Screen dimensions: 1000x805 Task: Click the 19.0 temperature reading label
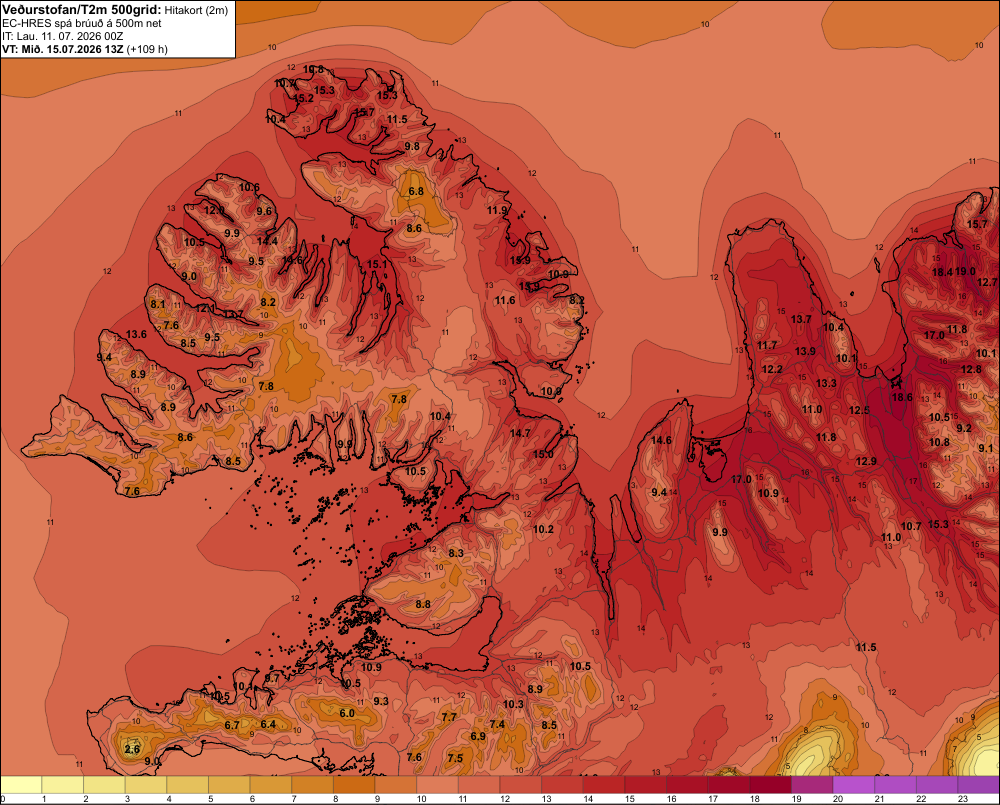pos(965,271)
